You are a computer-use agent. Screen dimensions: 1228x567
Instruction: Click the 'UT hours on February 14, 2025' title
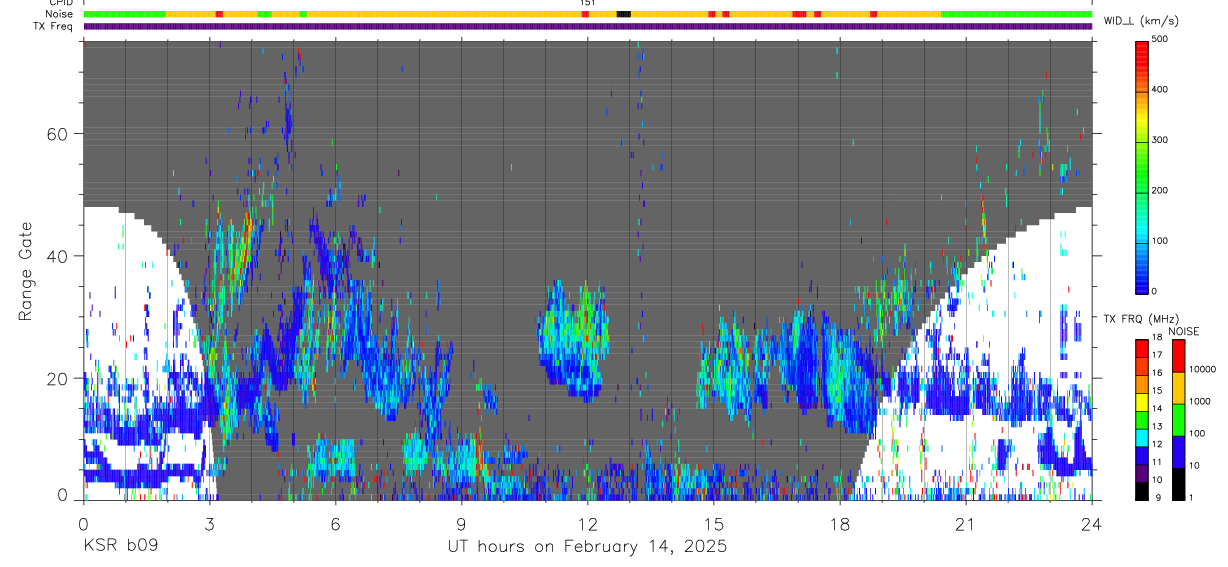[x=586, y=547]
